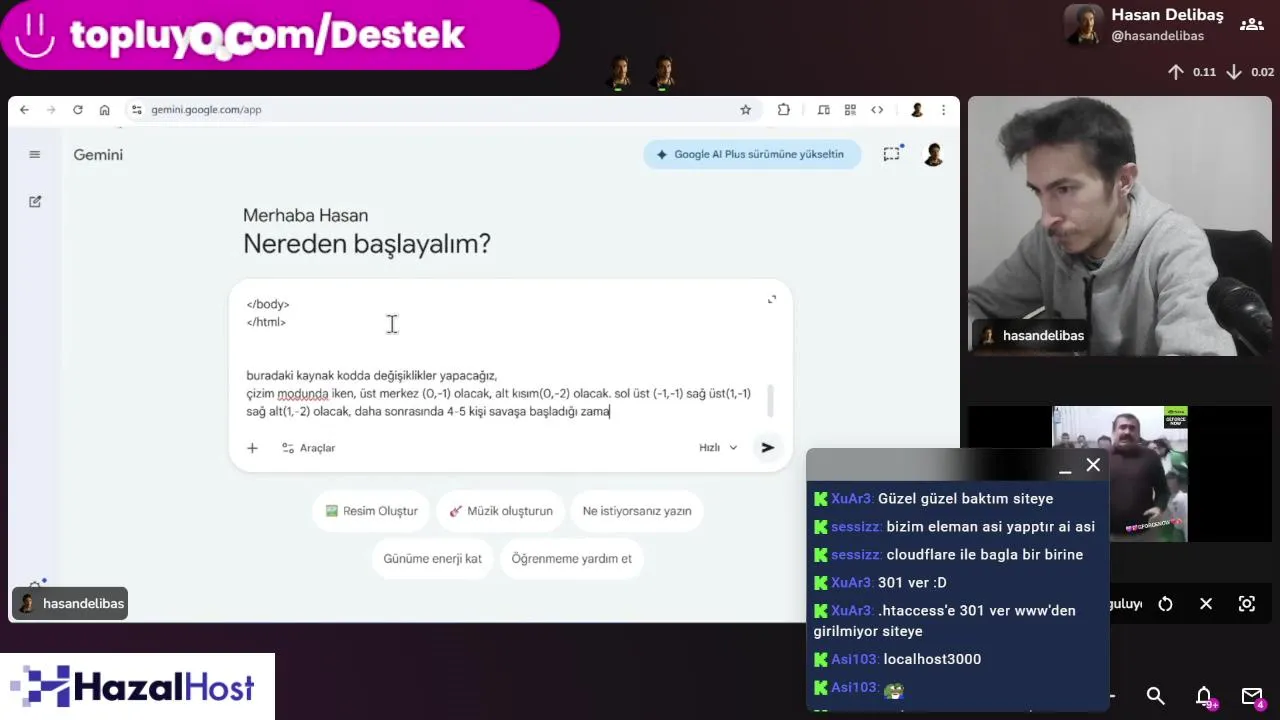This screenshot has width=1280, height=720.
Task: Choose the Öğrenmeme yardım et chip
Action: click(x=572, y=559)
